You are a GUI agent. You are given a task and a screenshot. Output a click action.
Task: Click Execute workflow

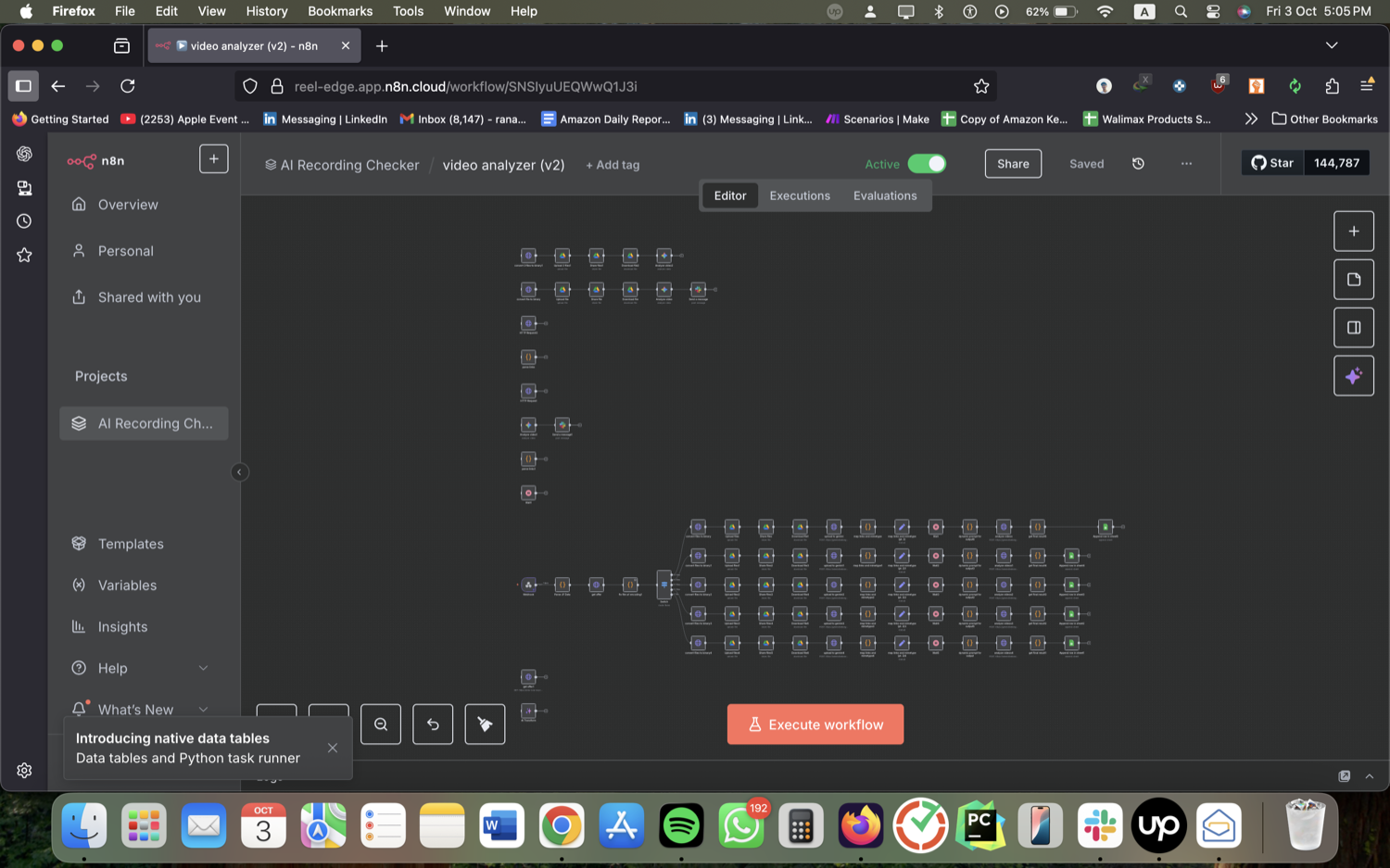pos(815,724)
